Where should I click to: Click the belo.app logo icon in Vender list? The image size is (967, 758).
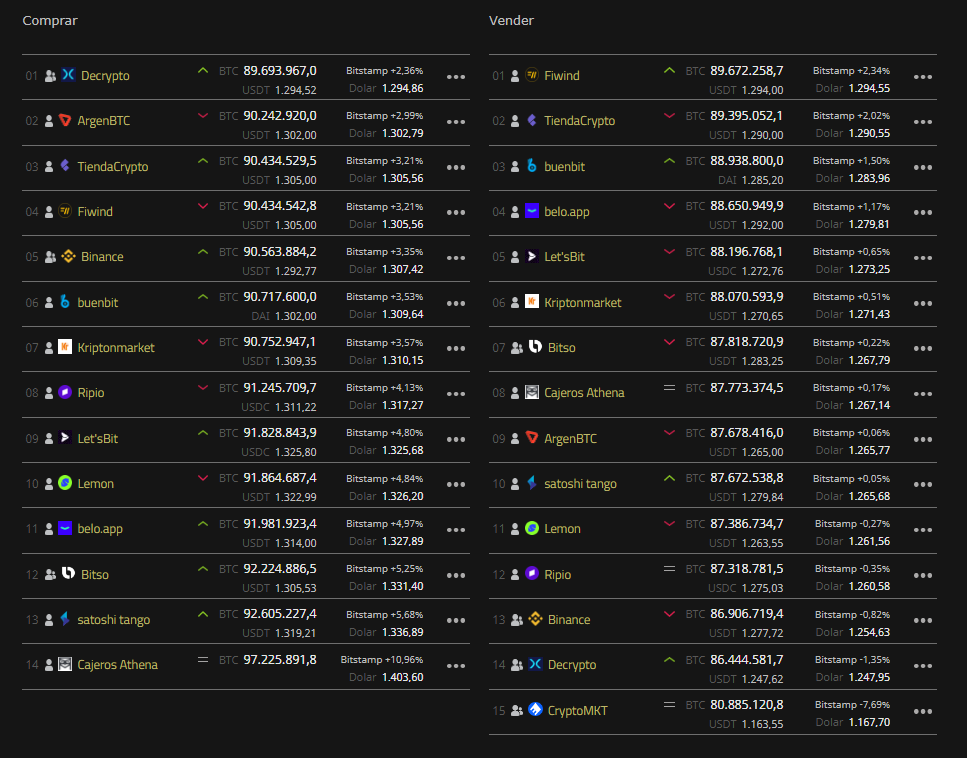click(532, 211)
